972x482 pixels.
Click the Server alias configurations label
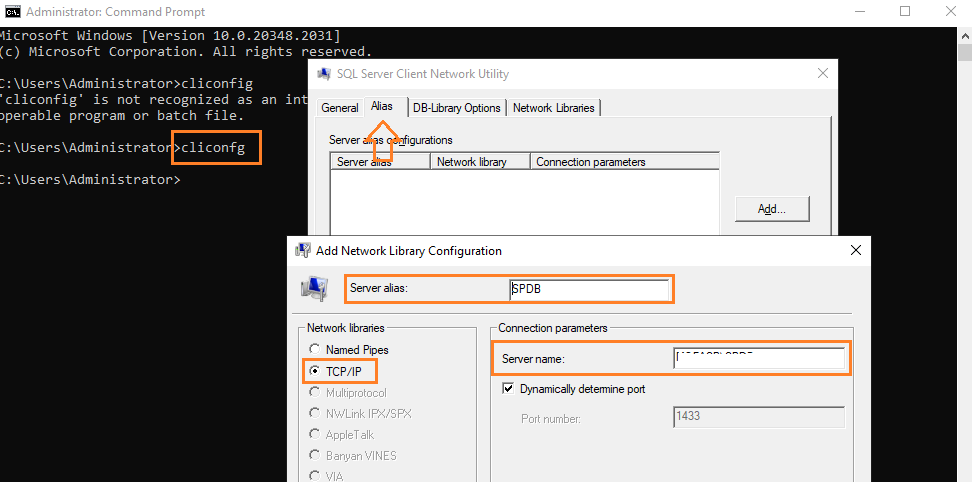391,140
